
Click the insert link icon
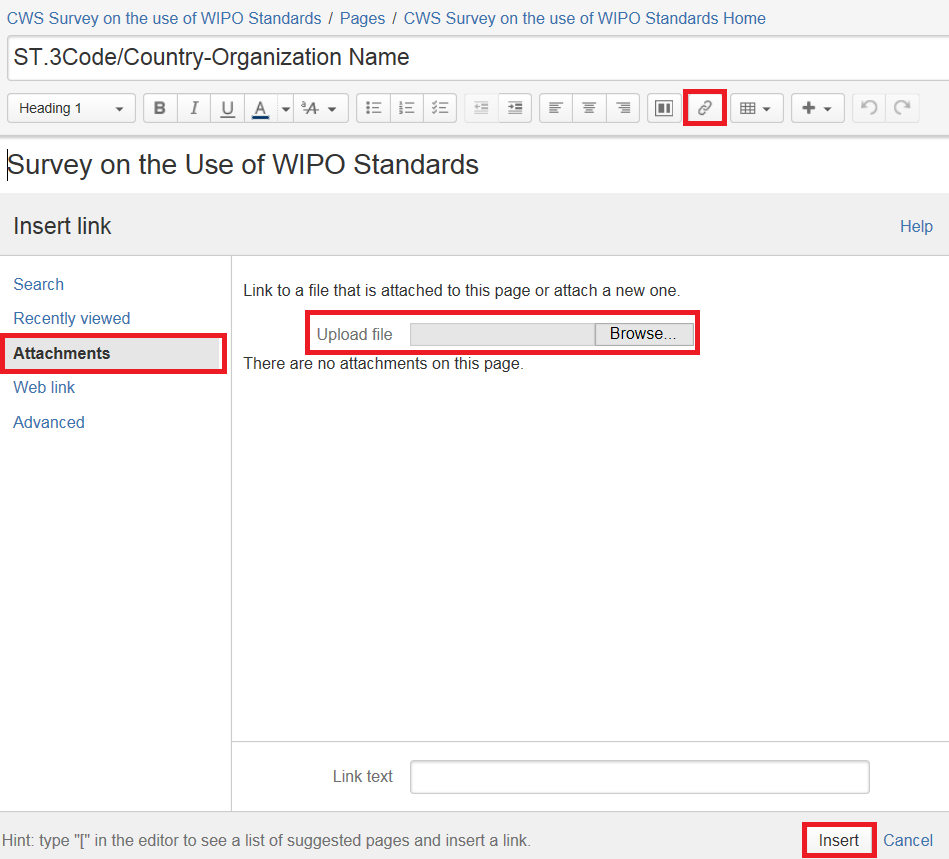click(705, 108)
